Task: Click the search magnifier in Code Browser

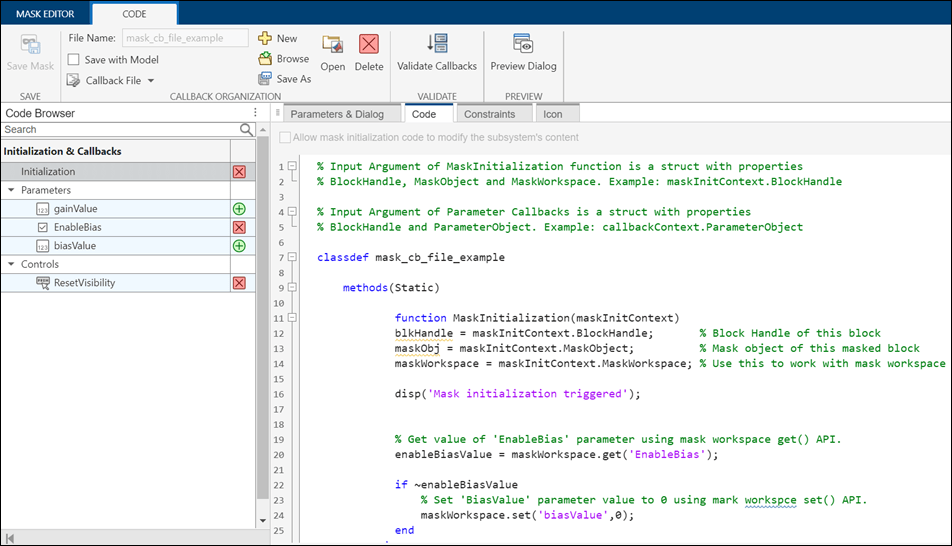Action: click(x=247, y=130)
